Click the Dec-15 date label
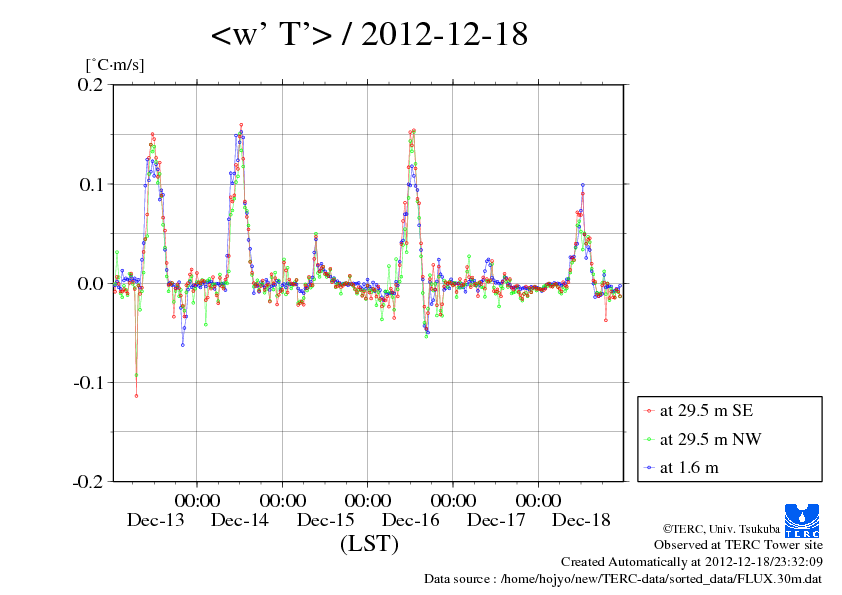Viewport: 842px width, 595px height. click(x=325, y=520)
